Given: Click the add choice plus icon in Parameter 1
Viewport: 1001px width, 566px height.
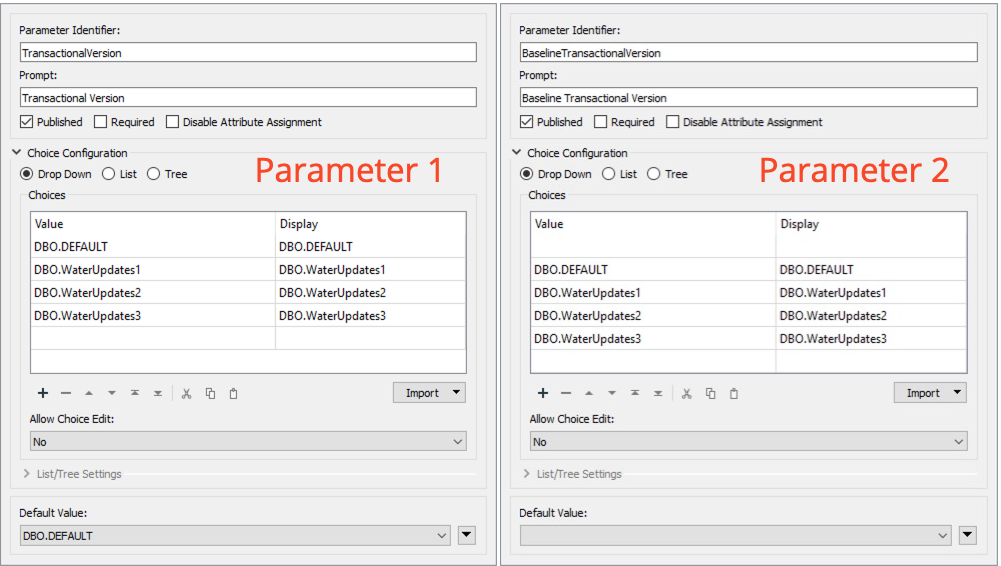Looking at the screenshot, I should tap(43, 393).
